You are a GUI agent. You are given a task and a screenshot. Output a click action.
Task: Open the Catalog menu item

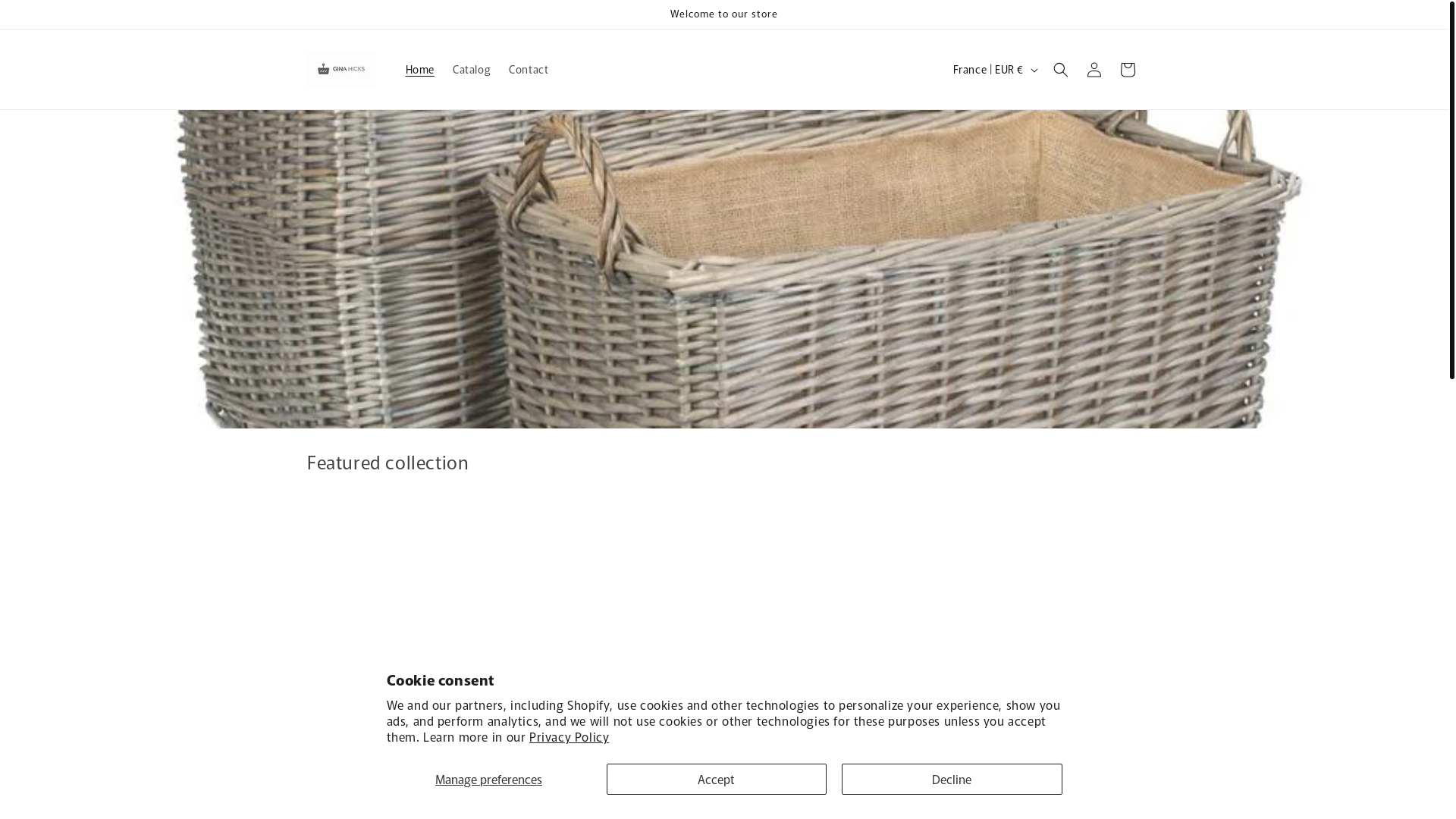[x=471, y=70]
